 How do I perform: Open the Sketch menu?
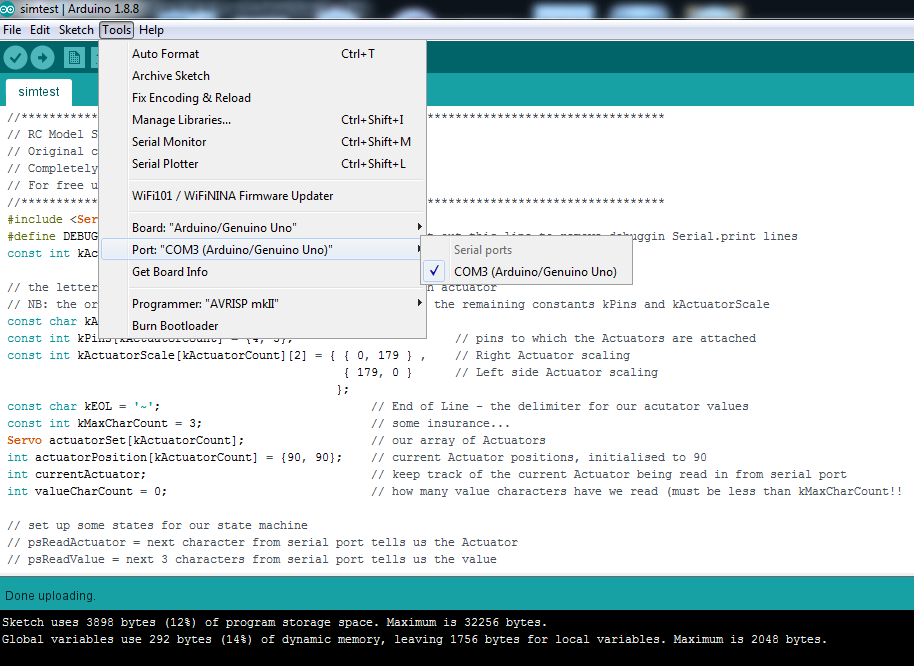click(76, 30)
